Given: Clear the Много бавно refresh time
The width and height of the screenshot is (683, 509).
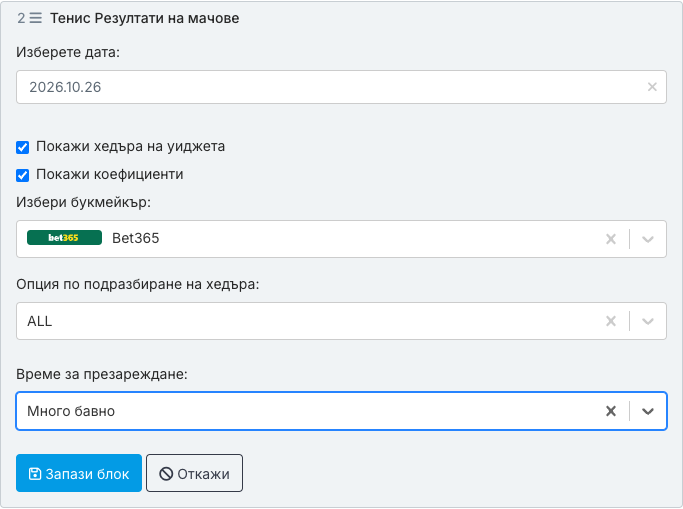Looking at the screenshot, I should (x=611, y=411).
